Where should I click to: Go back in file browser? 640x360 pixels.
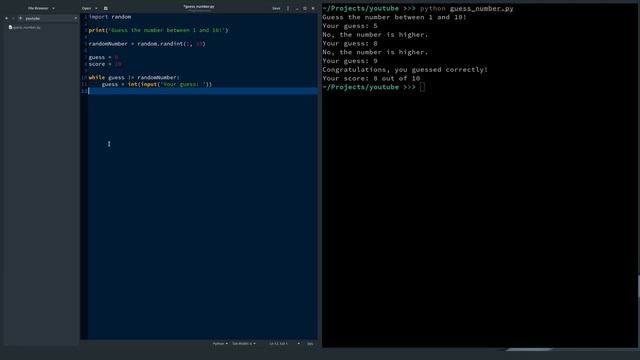click(7, 18)
